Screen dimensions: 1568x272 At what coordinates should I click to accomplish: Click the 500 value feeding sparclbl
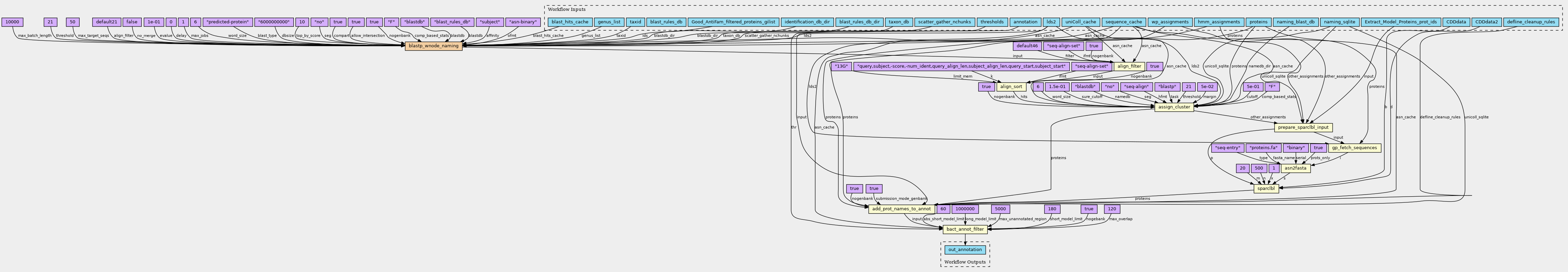1260,168
